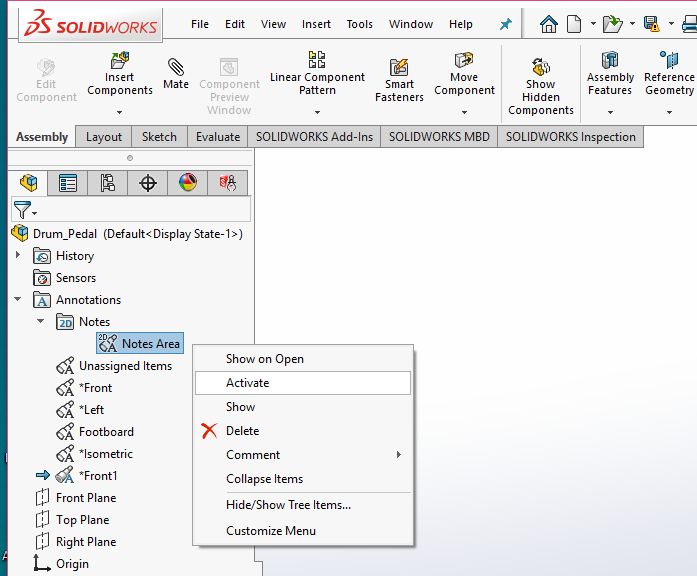
Task: Open the Insert menu
Action: [x=316, y=24]
